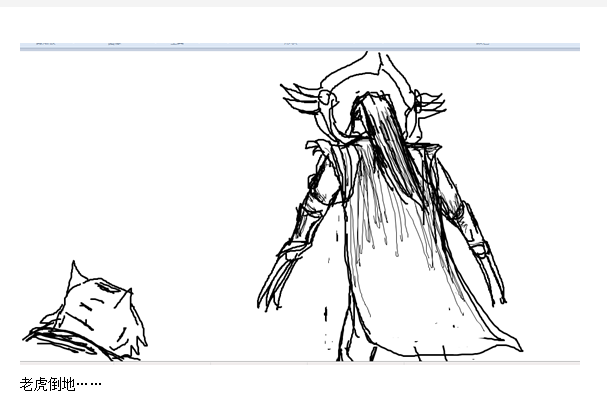The height and width of the screenshot is (418, 607).
Task: Click the gray divider line below drawing
Action: click(x=300, y=362)
